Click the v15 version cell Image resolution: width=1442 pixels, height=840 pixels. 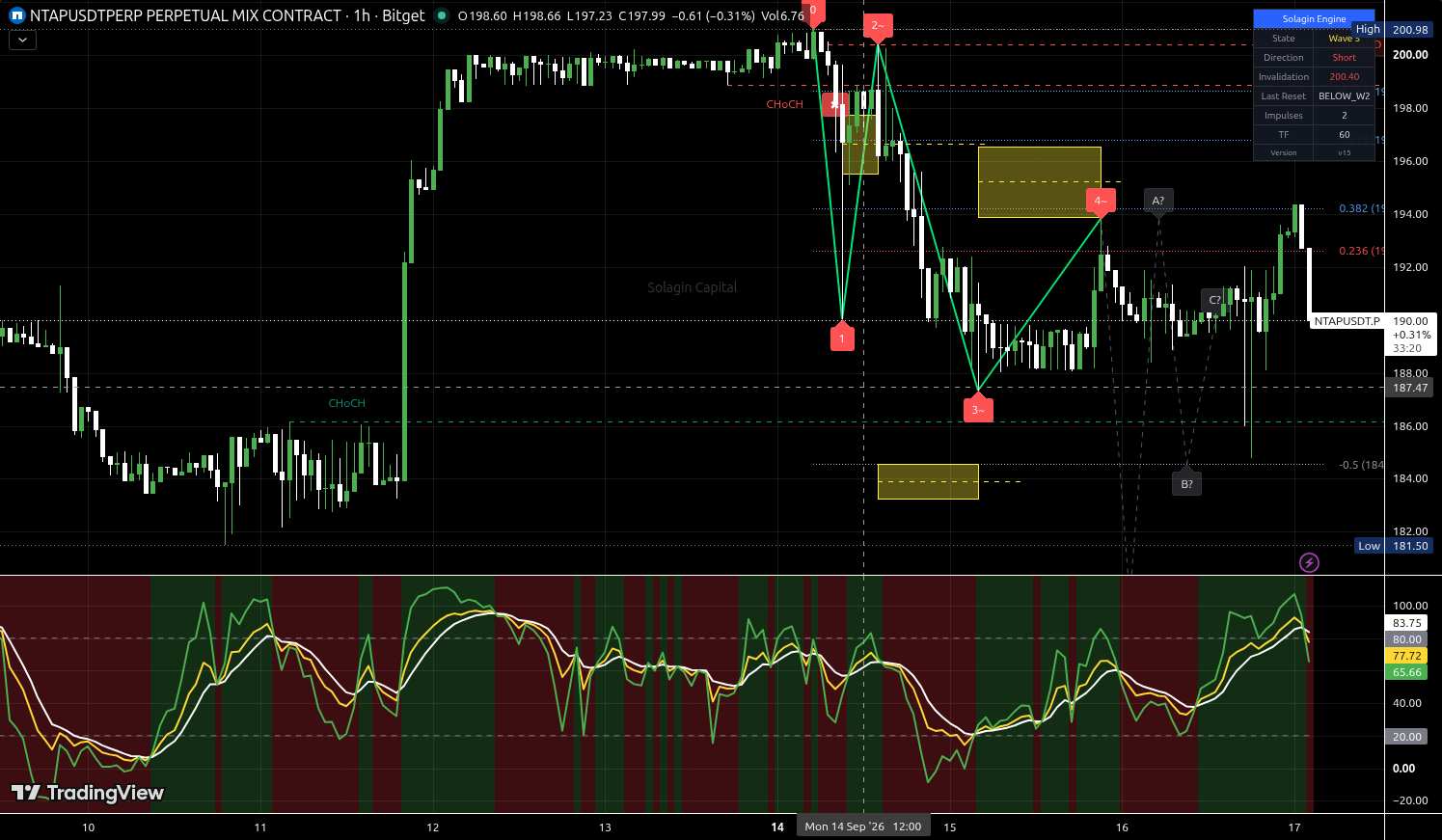pos(1345,152)
